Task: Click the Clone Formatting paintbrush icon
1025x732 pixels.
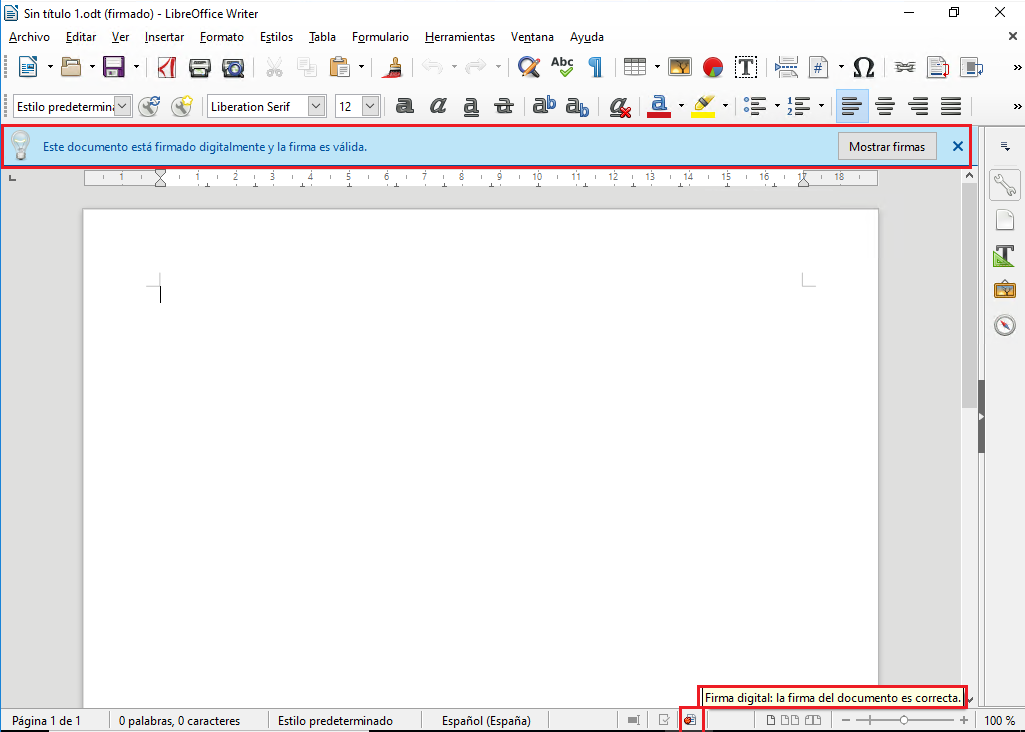Action: (392, 67)
